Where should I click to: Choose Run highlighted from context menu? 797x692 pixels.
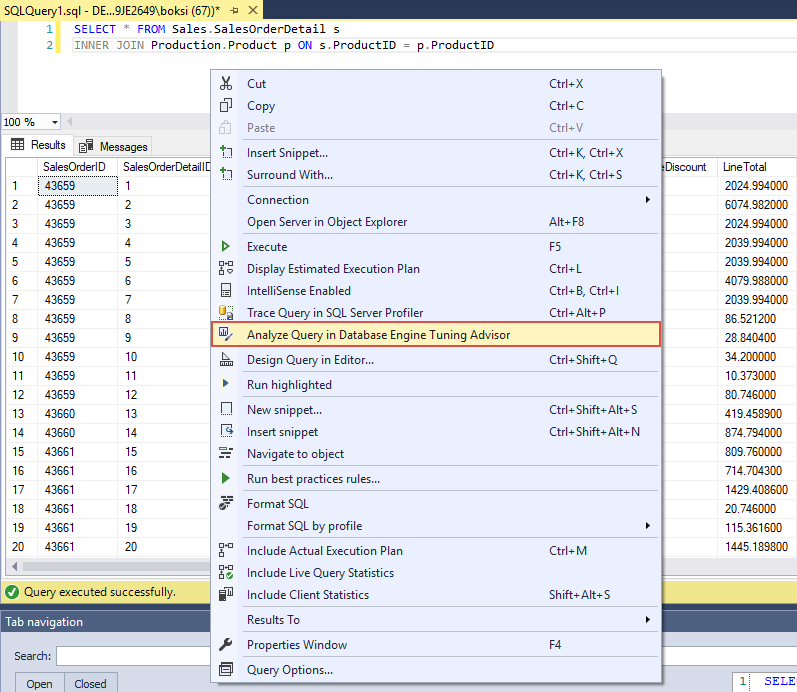(x=436, y=384)
